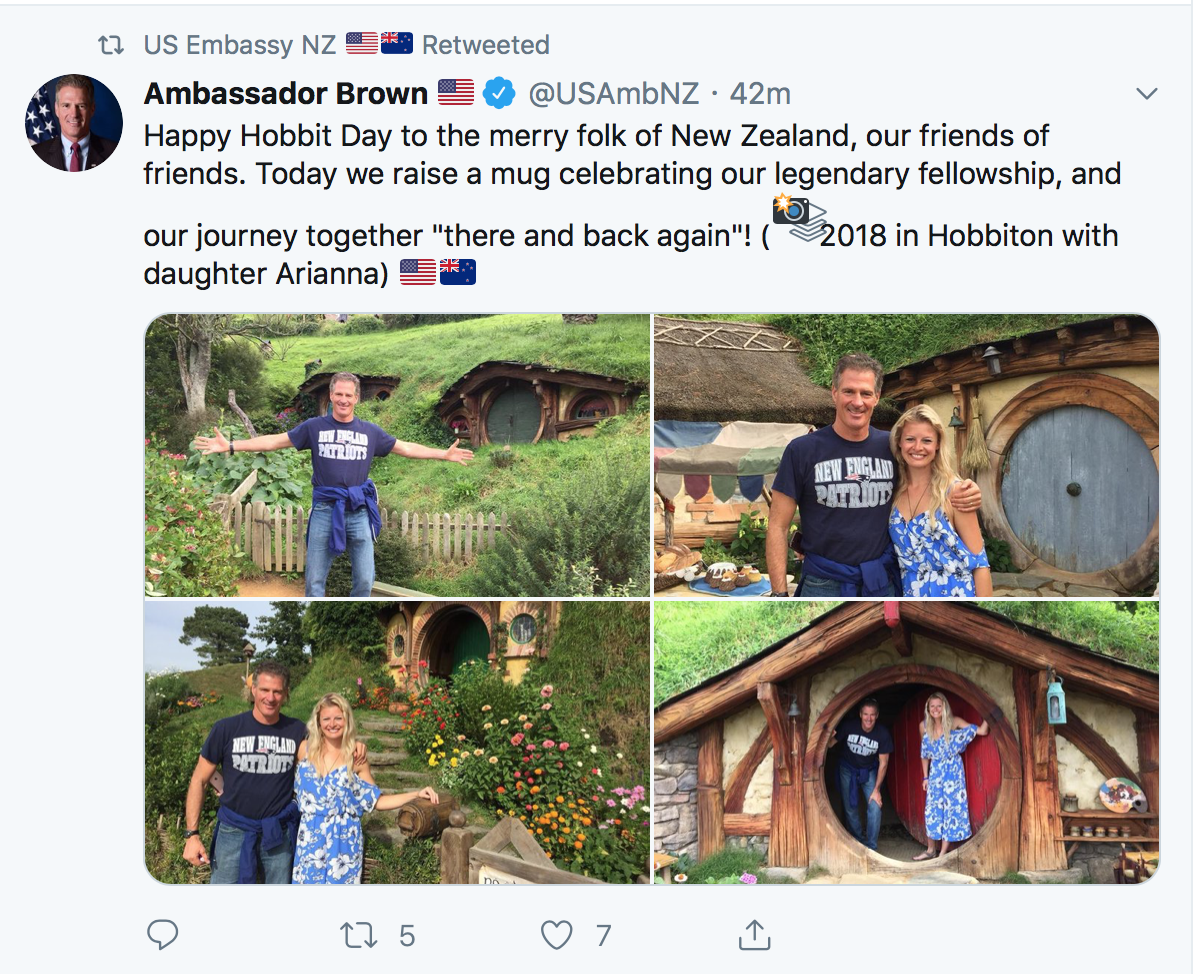Click the blue verified badge
The width and height of the screenshot is (1194, 974).
(499, 94)
